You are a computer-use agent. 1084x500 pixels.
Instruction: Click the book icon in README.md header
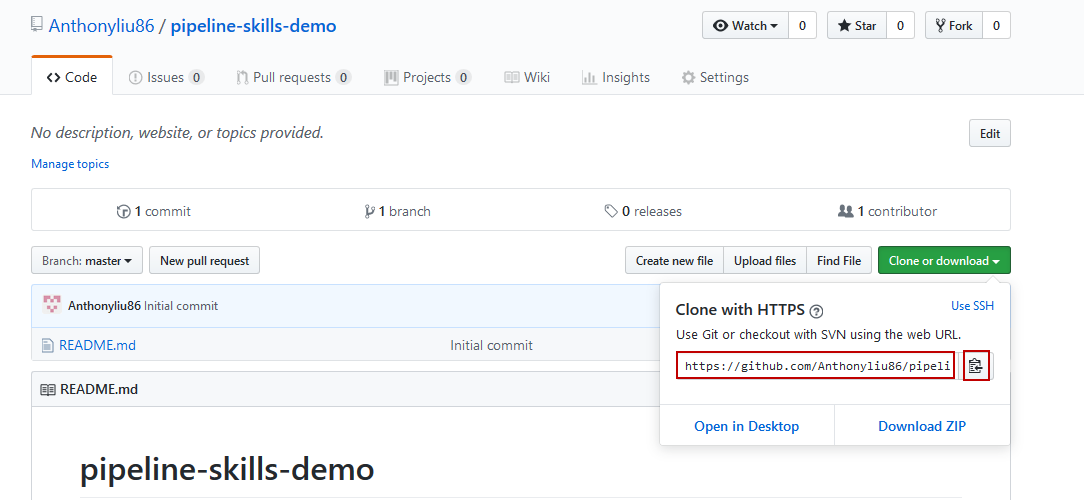(48, 389)
